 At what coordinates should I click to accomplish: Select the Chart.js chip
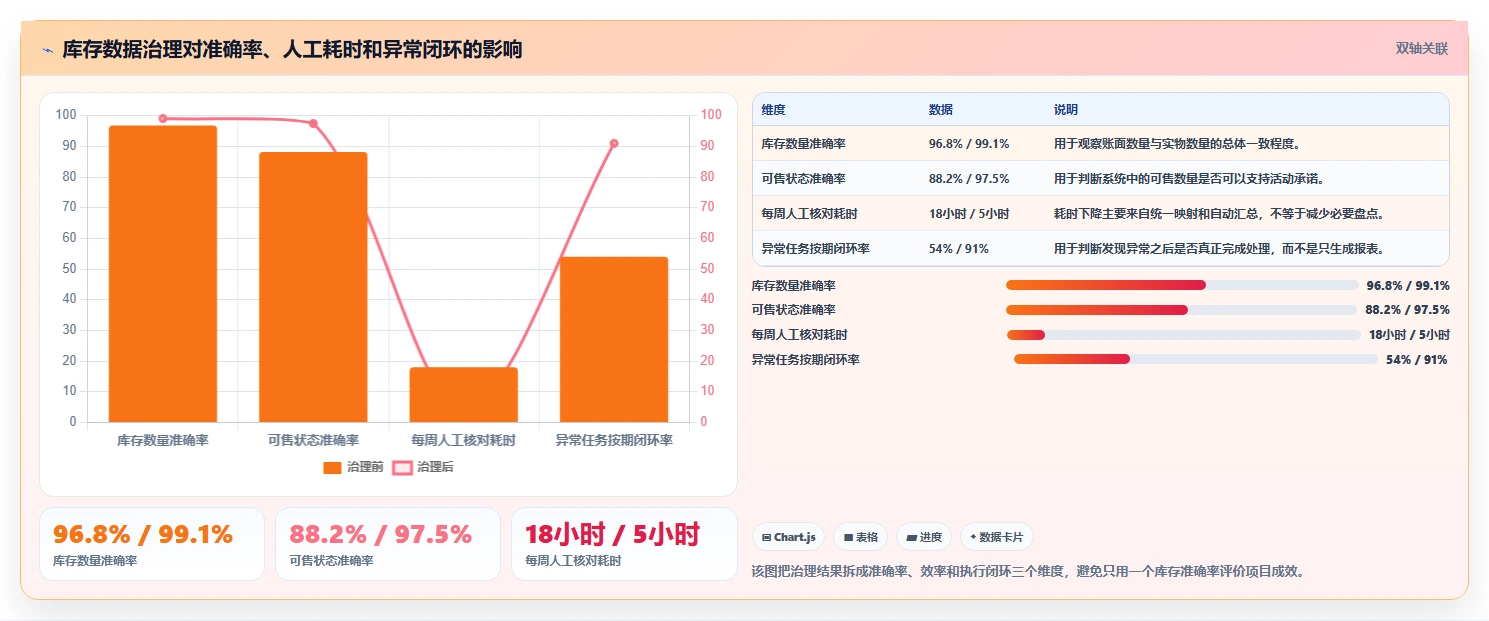[789, 537]
